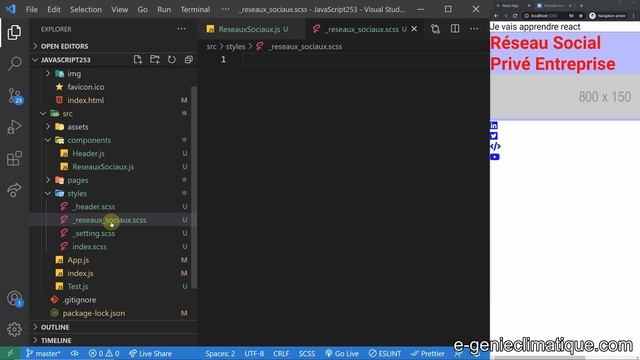Open index.html file

tap(85, 100)
